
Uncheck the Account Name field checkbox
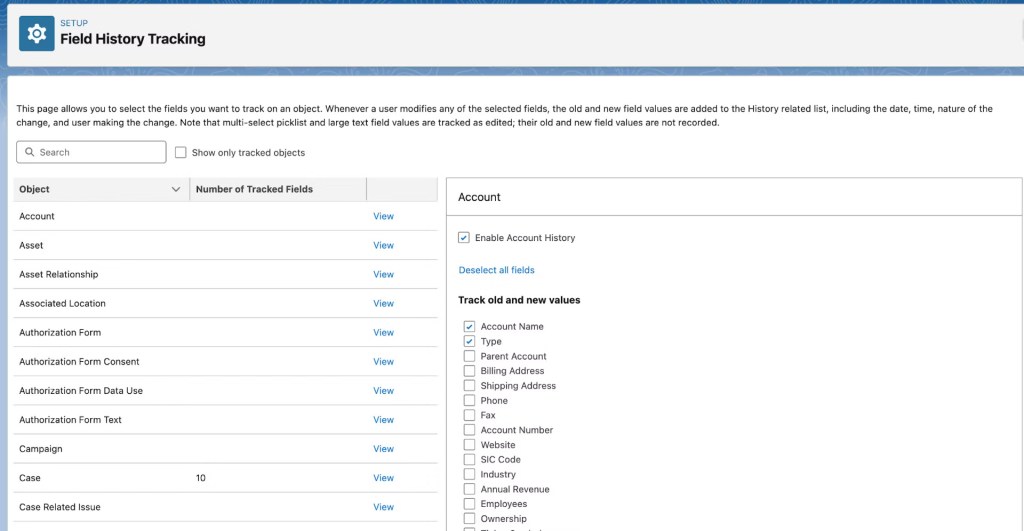[x=469, y=326]
